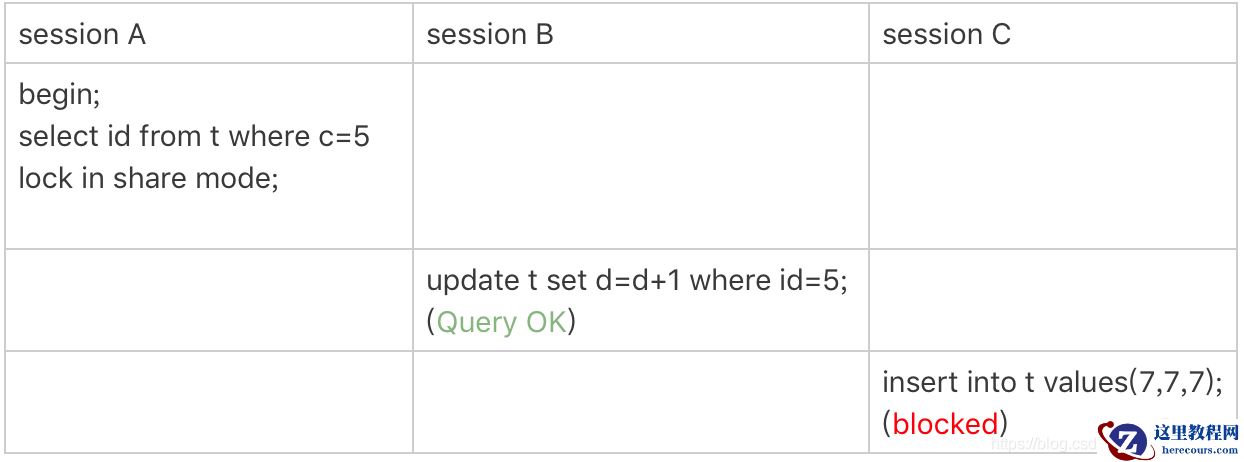Click the empty session C cell beside begin
This screenshot has width=1244, height=462.
[1052, 156]
